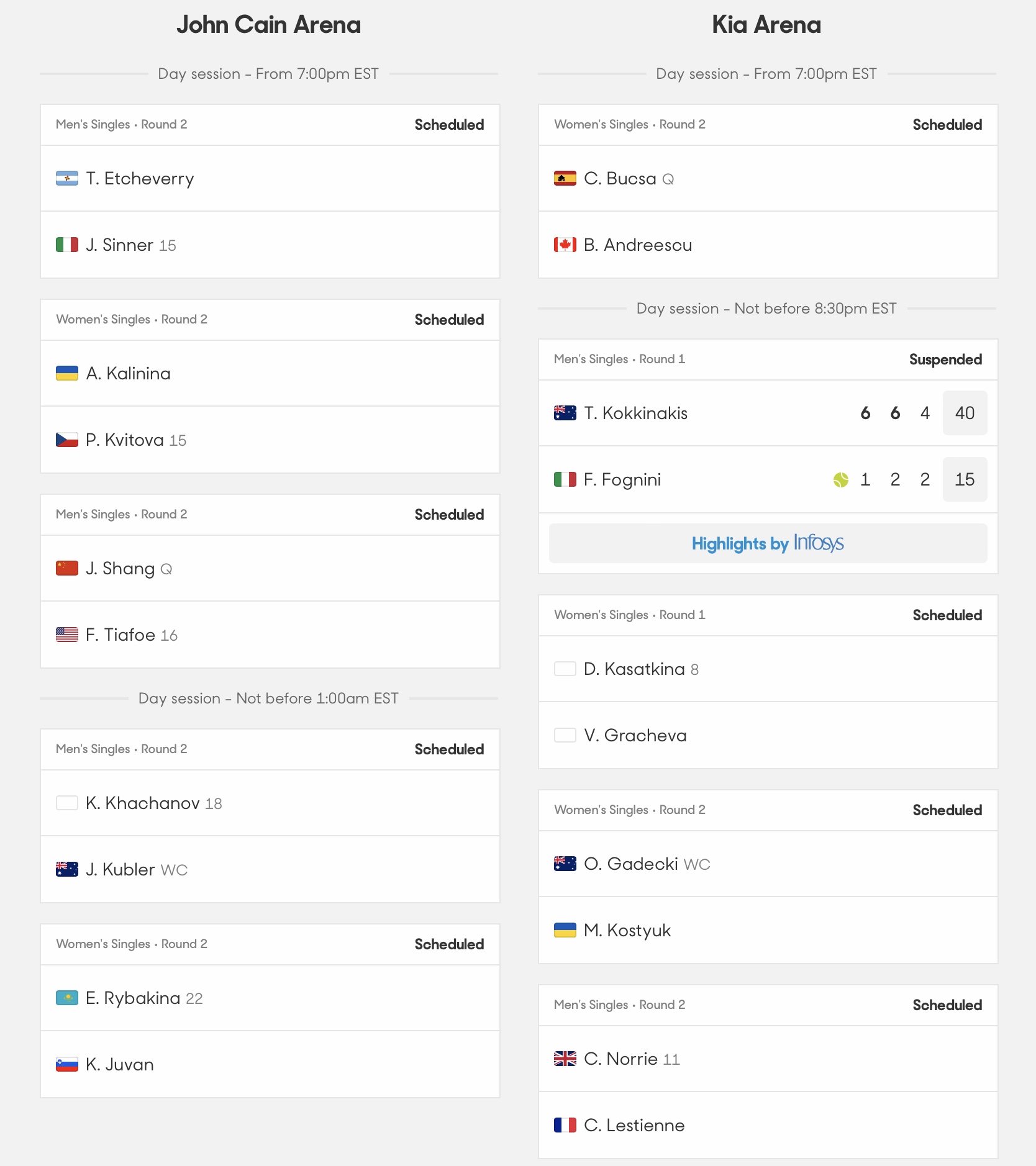The width and height of the screenshot is (1036, 1166).
Task: Click the tennis ball serve indicator by Fognini
Action: (840, 480)
